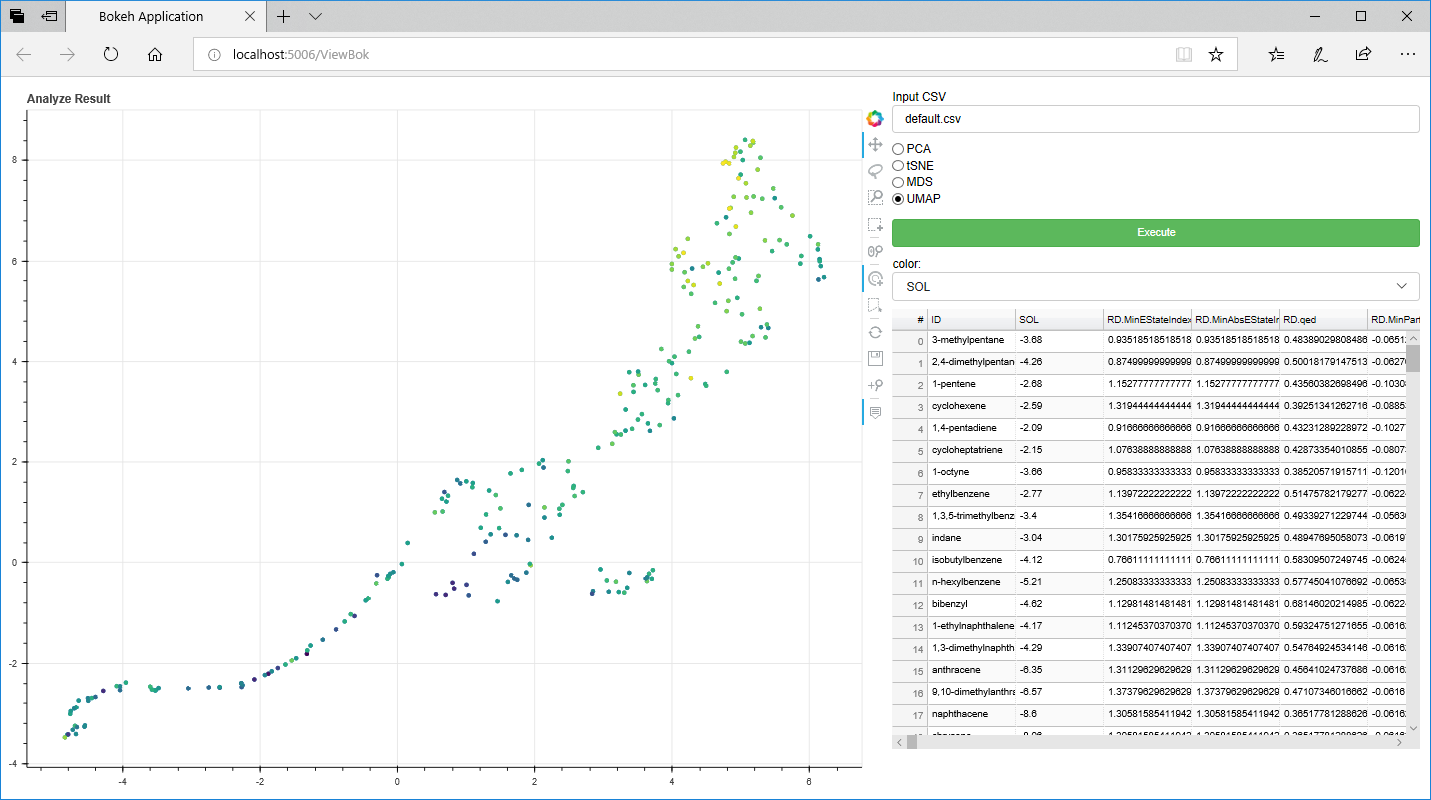Choose the tSNE radio option

pos(898,166)
